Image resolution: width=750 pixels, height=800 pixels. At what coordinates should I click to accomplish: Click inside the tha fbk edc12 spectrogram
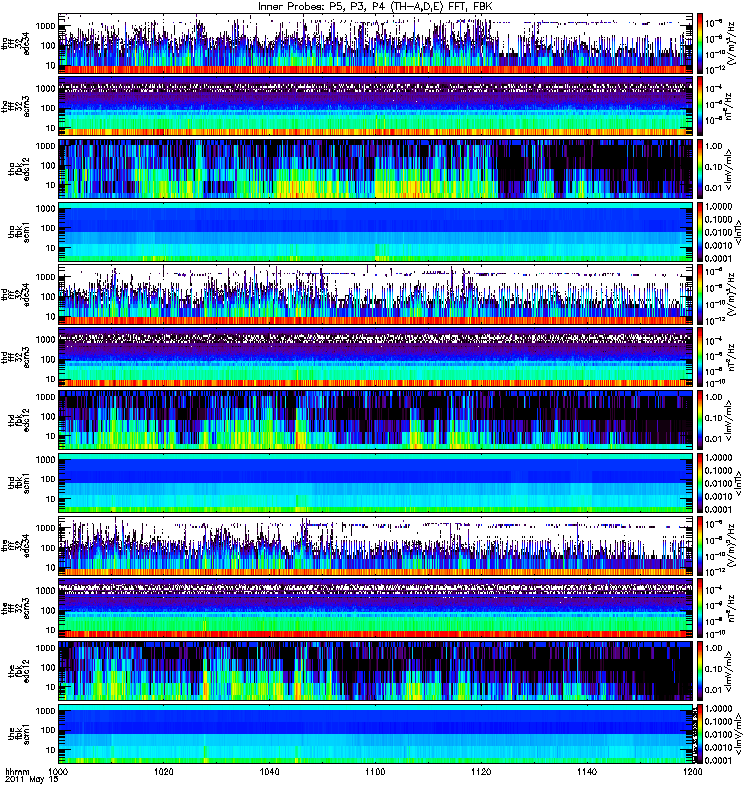tap(376, 169)
